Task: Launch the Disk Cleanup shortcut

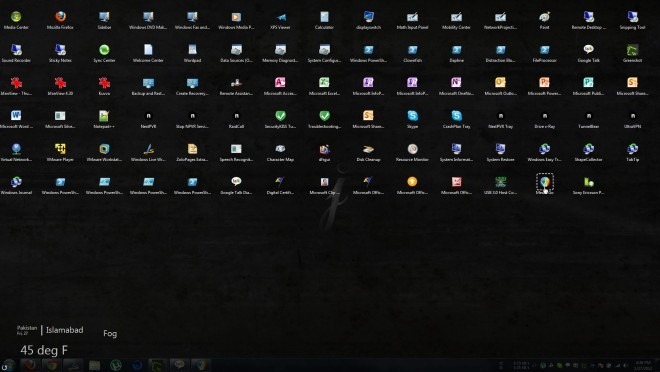Action: (368, 152)
